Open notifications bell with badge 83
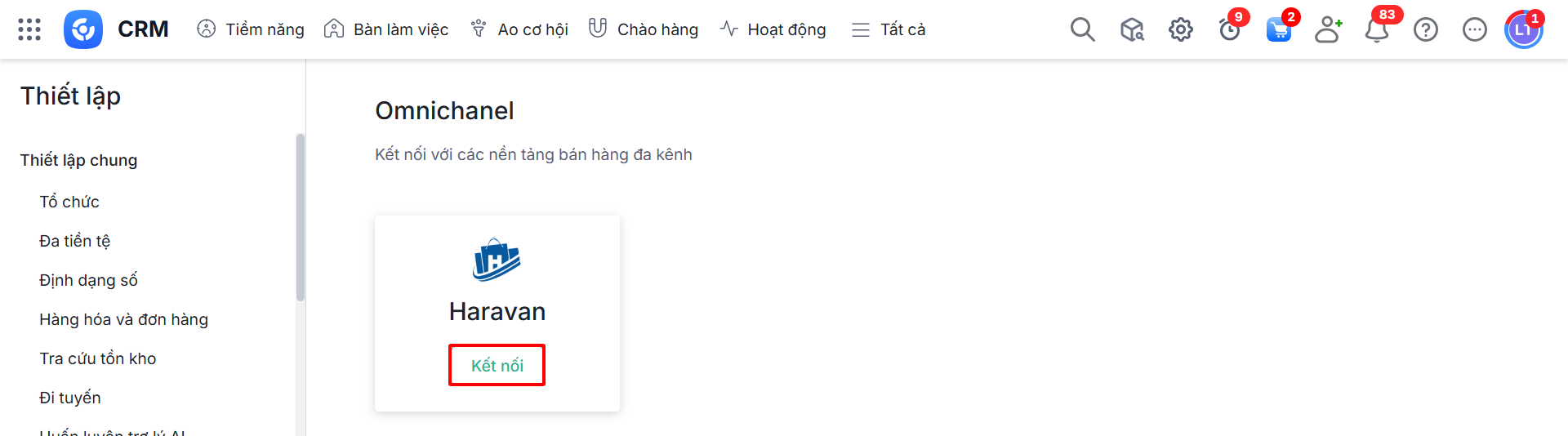1568x436 pixels. [x=1377, y=29]
